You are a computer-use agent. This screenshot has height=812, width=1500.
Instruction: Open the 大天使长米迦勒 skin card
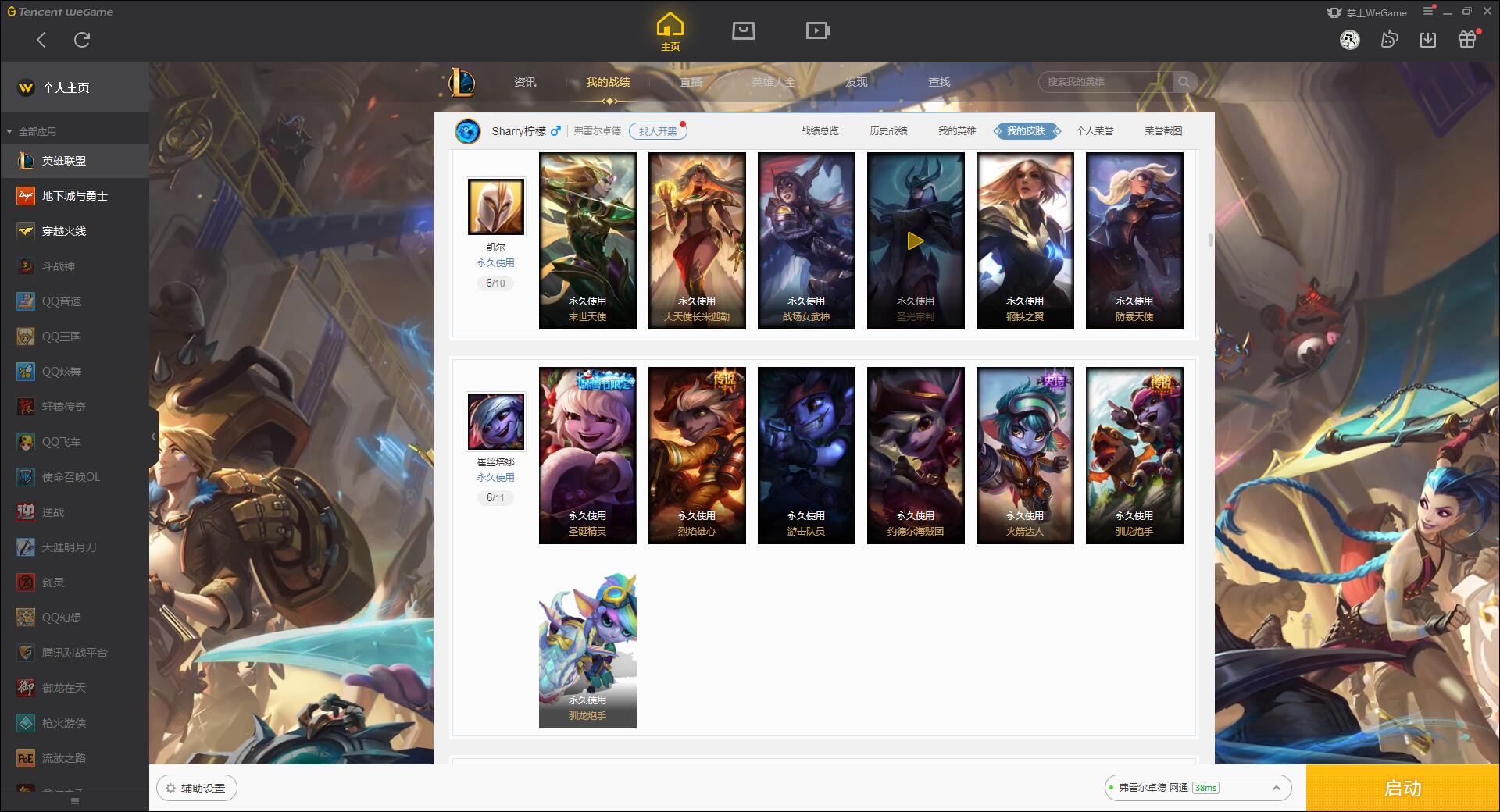point(697,240)
